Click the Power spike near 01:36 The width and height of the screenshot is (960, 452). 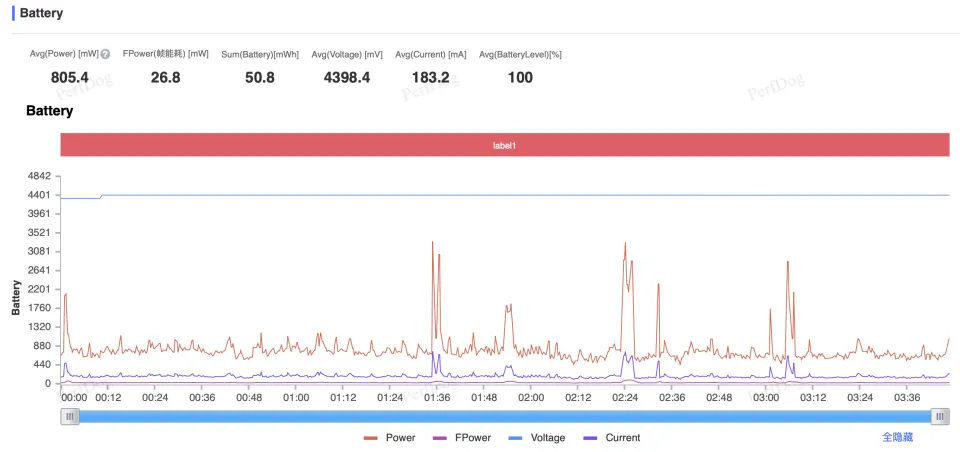(x=433, y=243)
